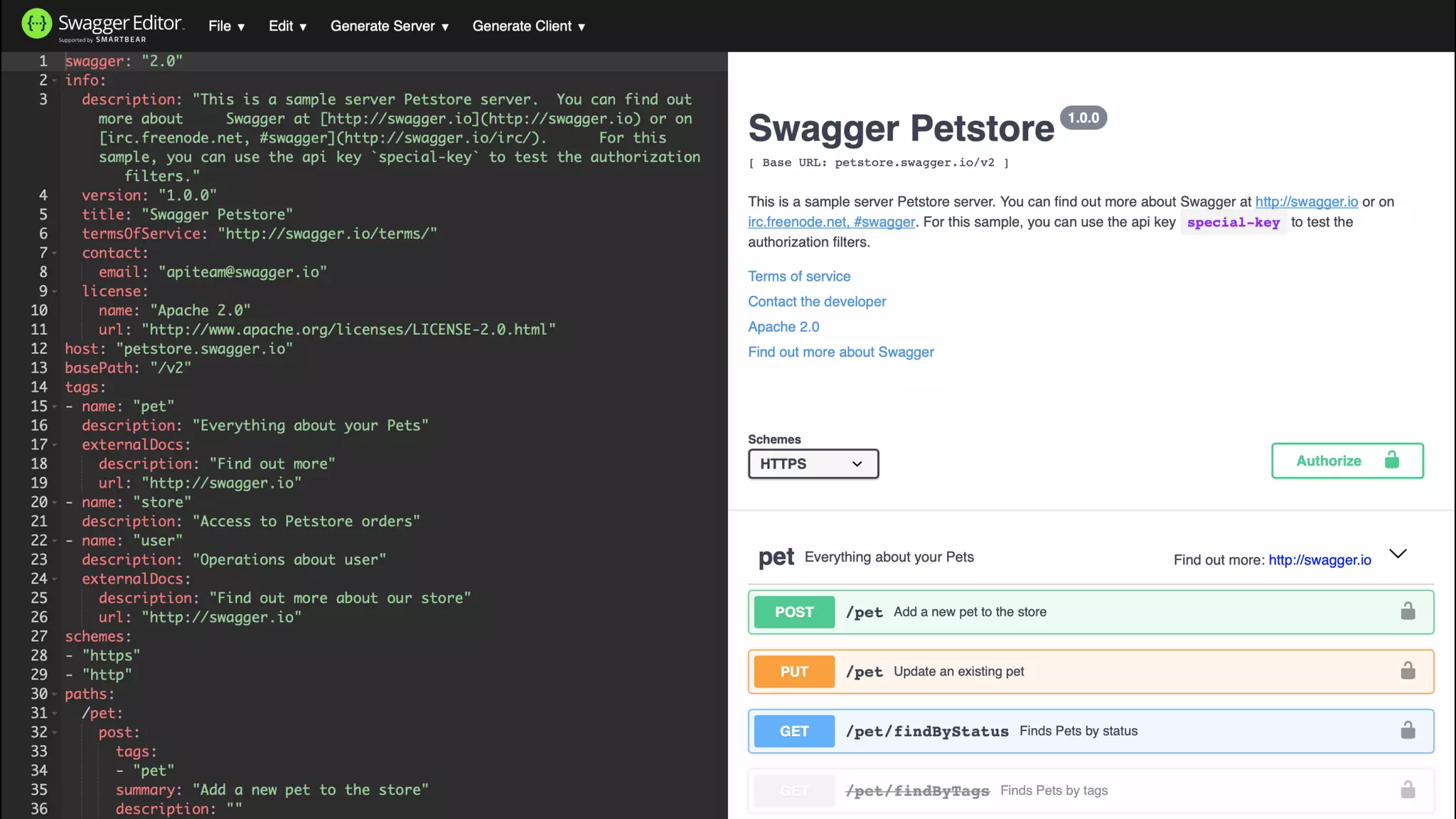Fold the contact block at line 7
1456x819 pixels.
55,253
